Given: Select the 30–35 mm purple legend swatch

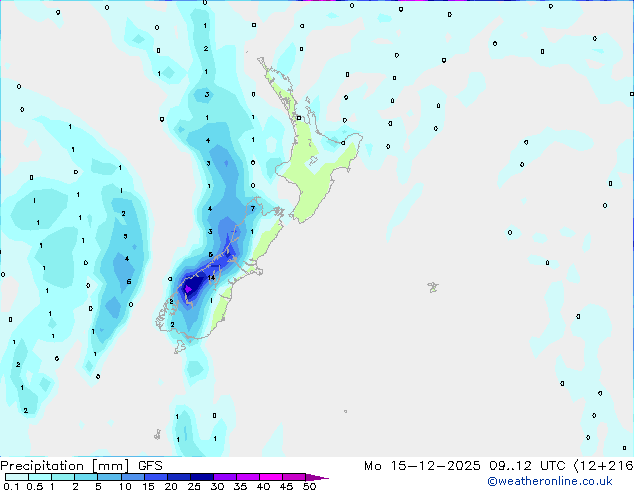Looking at the screenshot, I should coord(225,477).
